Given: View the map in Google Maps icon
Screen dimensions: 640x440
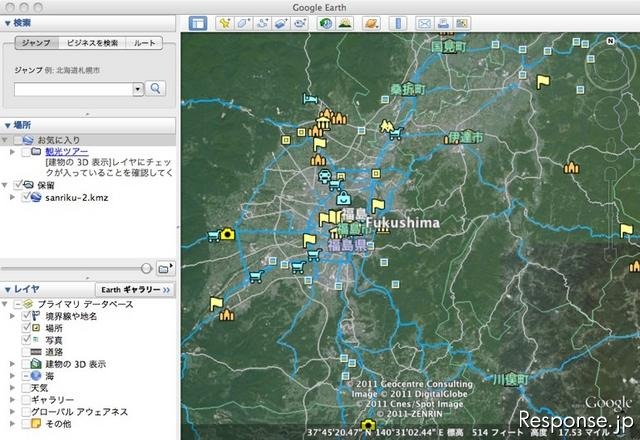Looking at the screenshot, I should [462, 23].
